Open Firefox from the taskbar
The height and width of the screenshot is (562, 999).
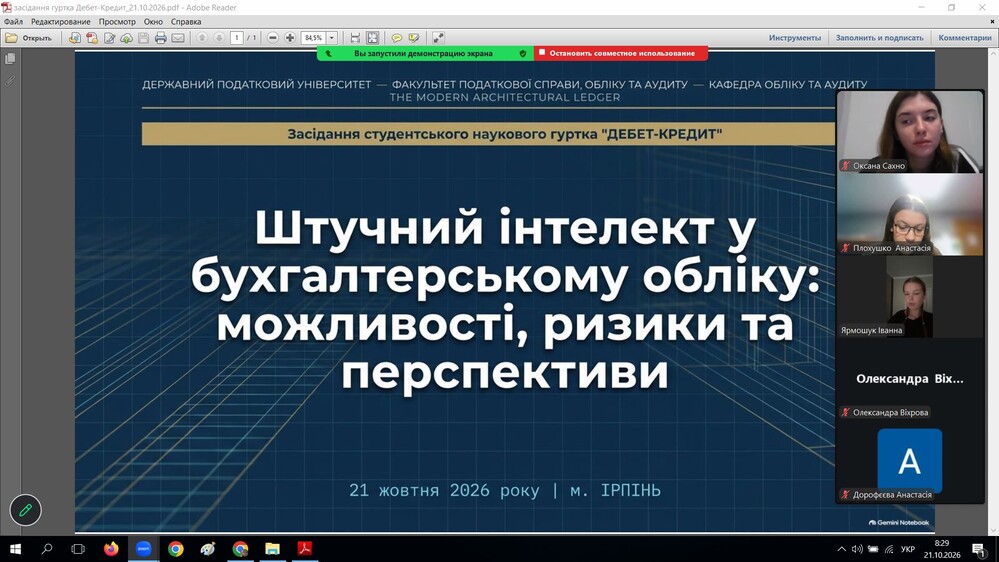coord(111,549)
